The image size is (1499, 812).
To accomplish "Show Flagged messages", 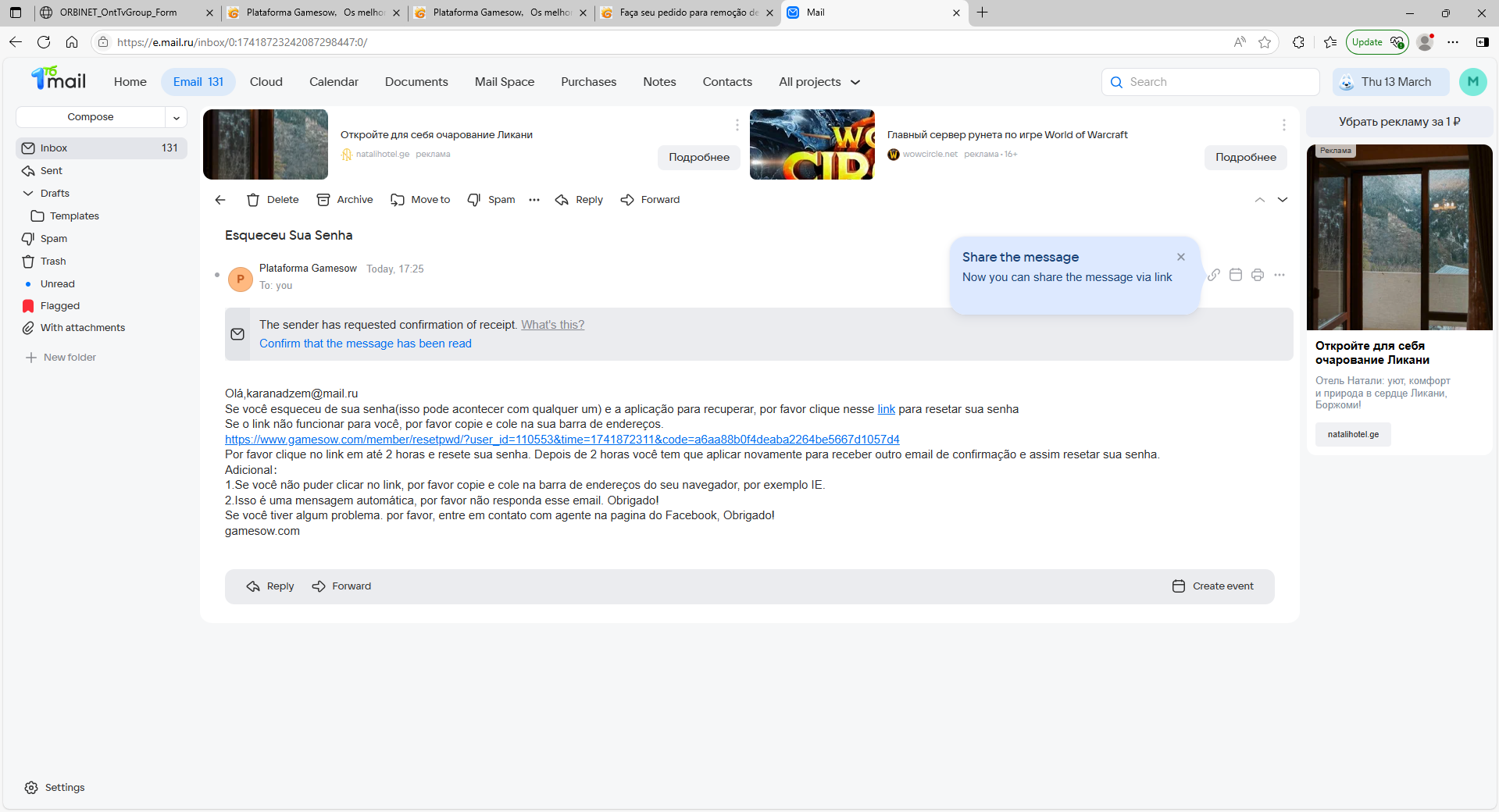I will click(102, 306).
